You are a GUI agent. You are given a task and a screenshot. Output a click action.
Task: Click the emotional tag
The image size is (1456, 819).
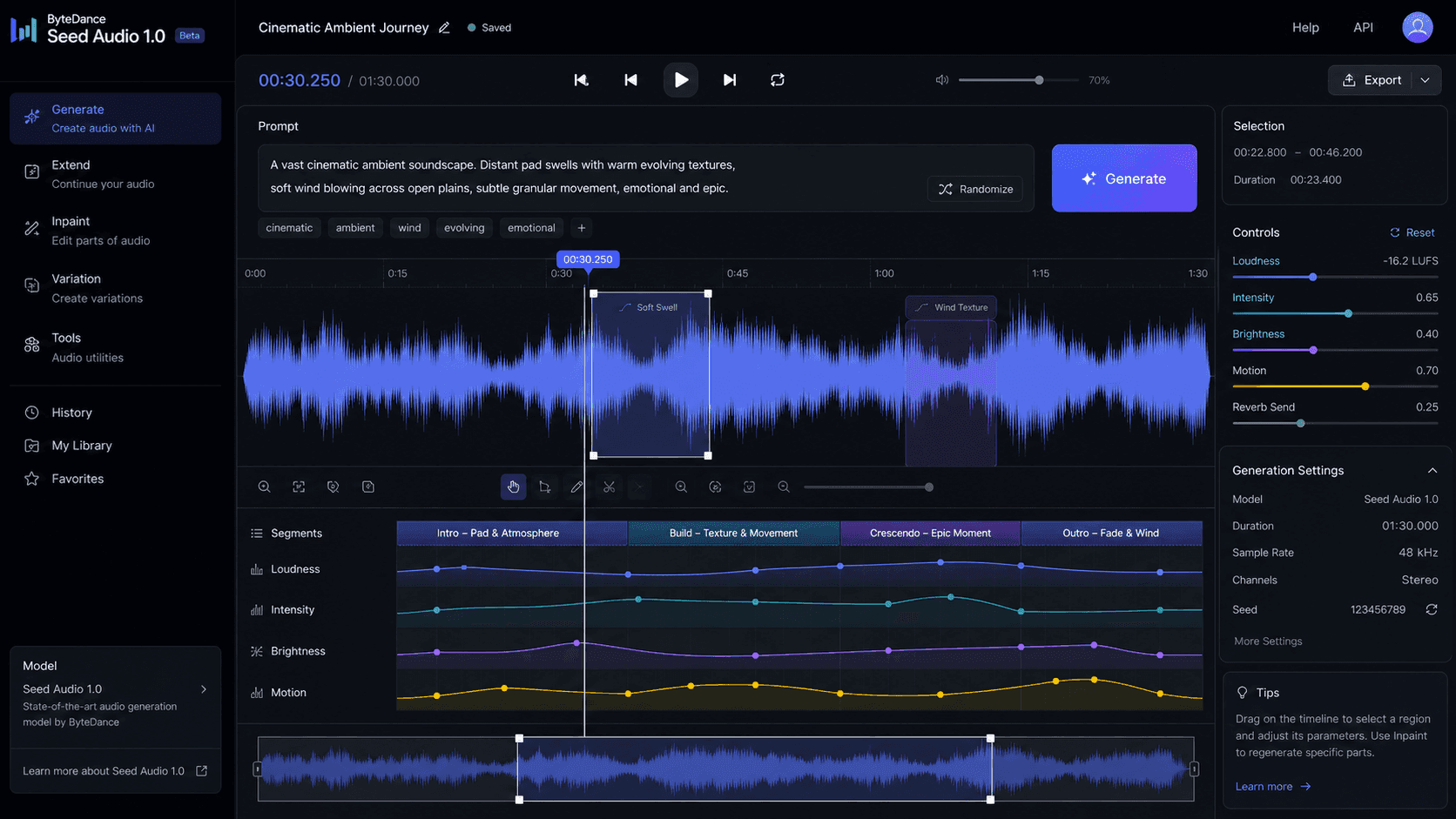tap(531, 228)
